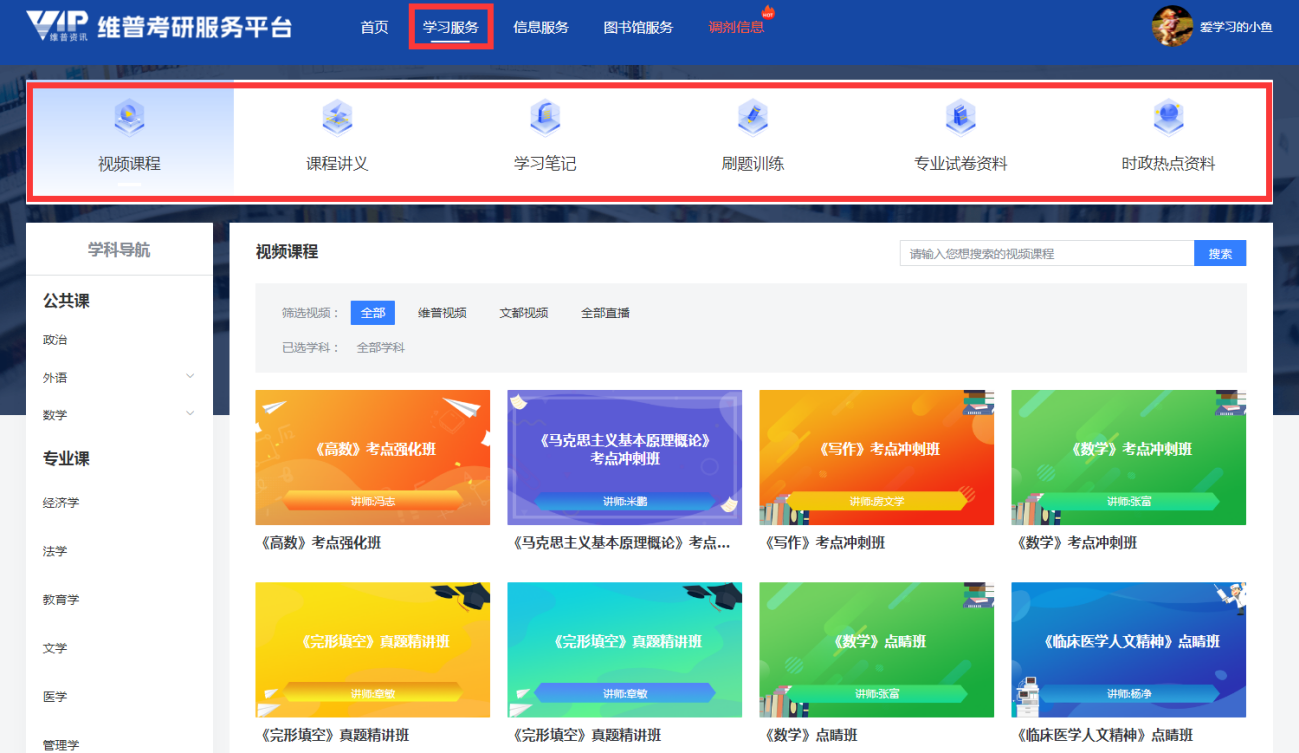
Task: Click the blue 搜索 button
Action: [x=1221, y=254]
